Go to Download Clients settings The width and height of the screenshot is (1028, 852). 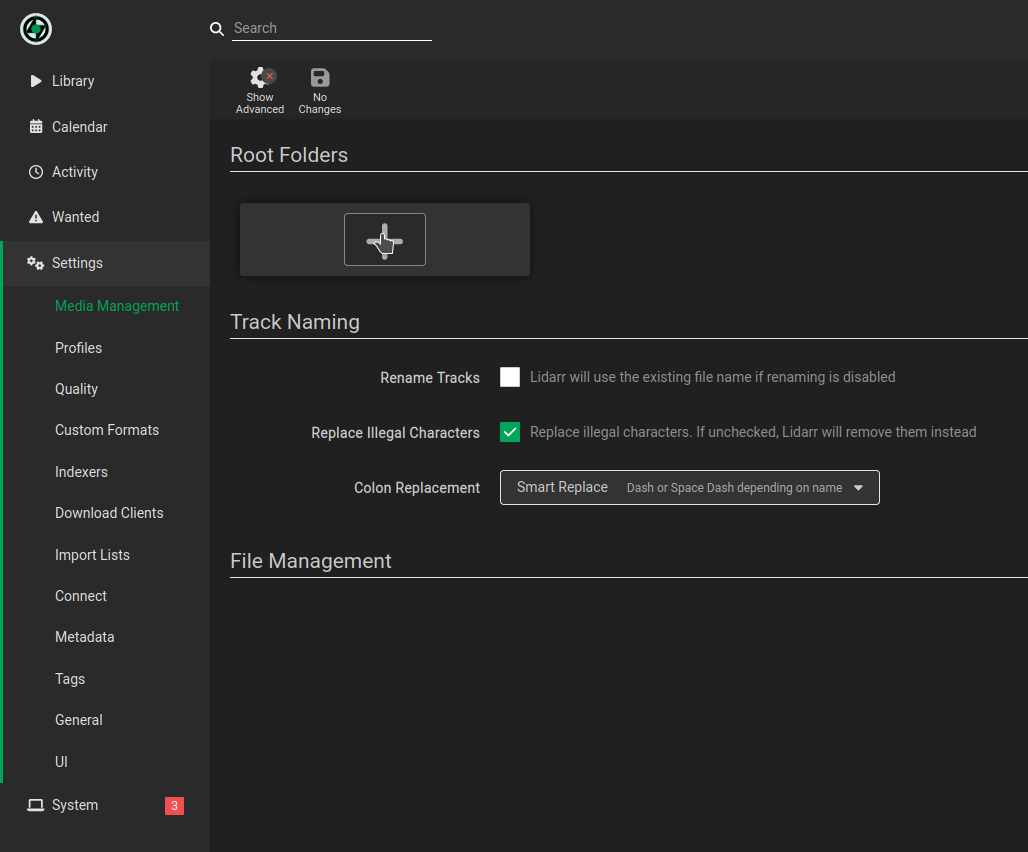point(109,513)
